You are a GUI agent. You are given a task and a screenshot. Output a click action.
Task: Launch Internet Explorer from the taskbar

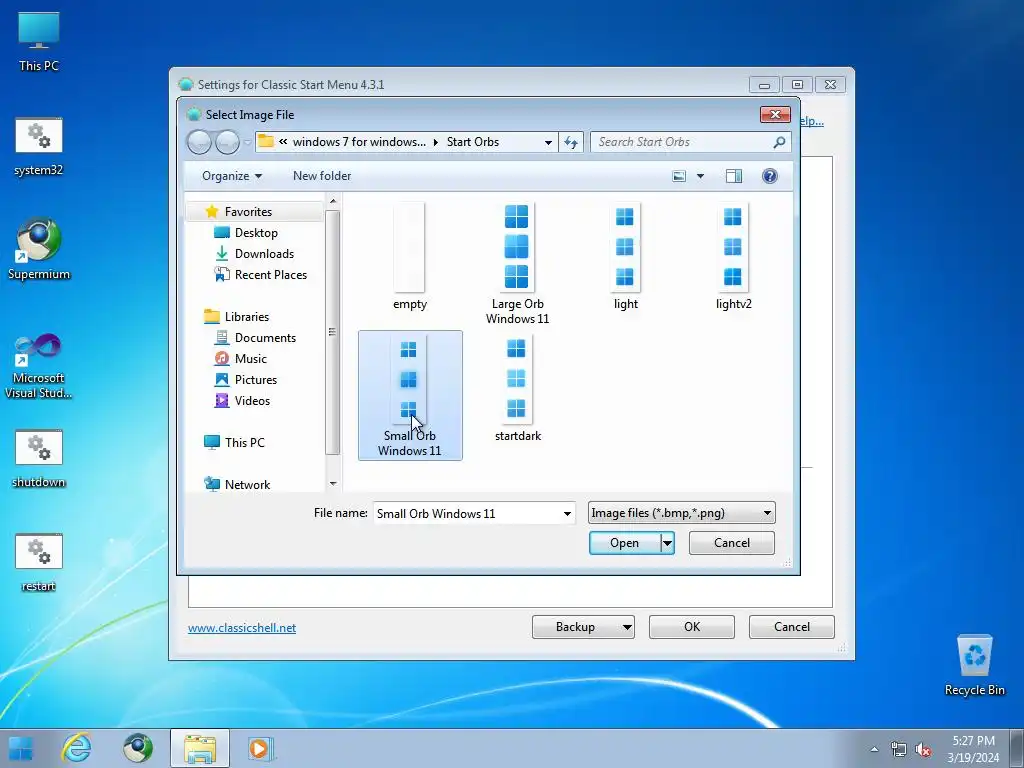tap(77, 748)
